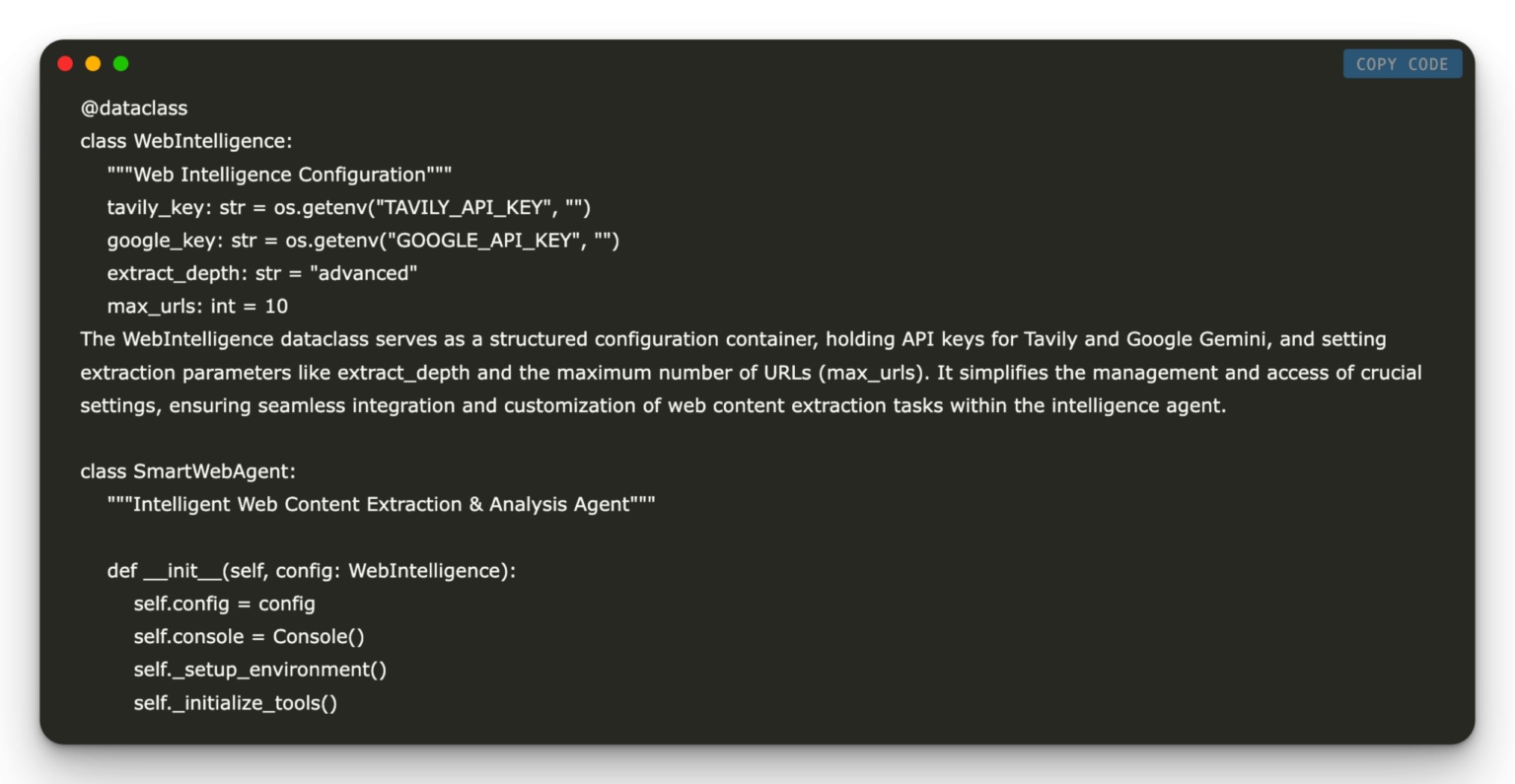Click the green zoom traffic light
The height and width of the screenshot is (784, 1515).
tap(120, 63)
